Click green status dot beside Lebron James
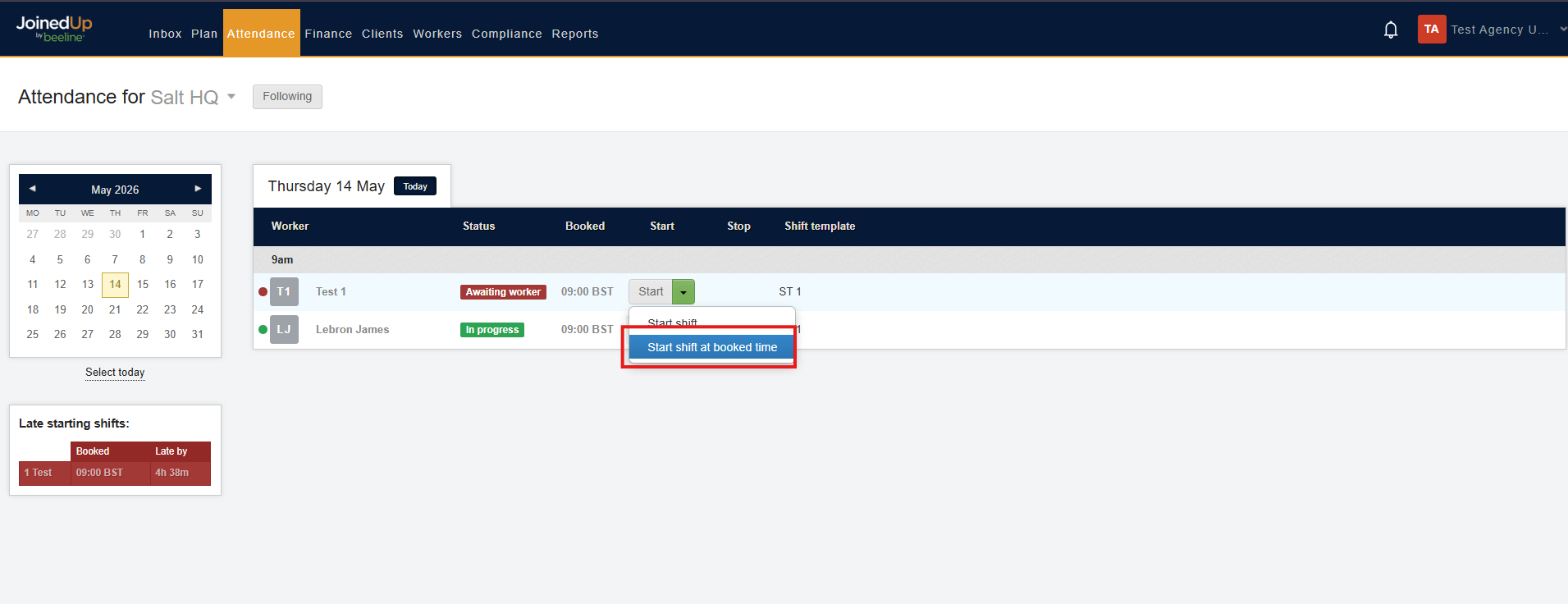 [x=263, y=329]
